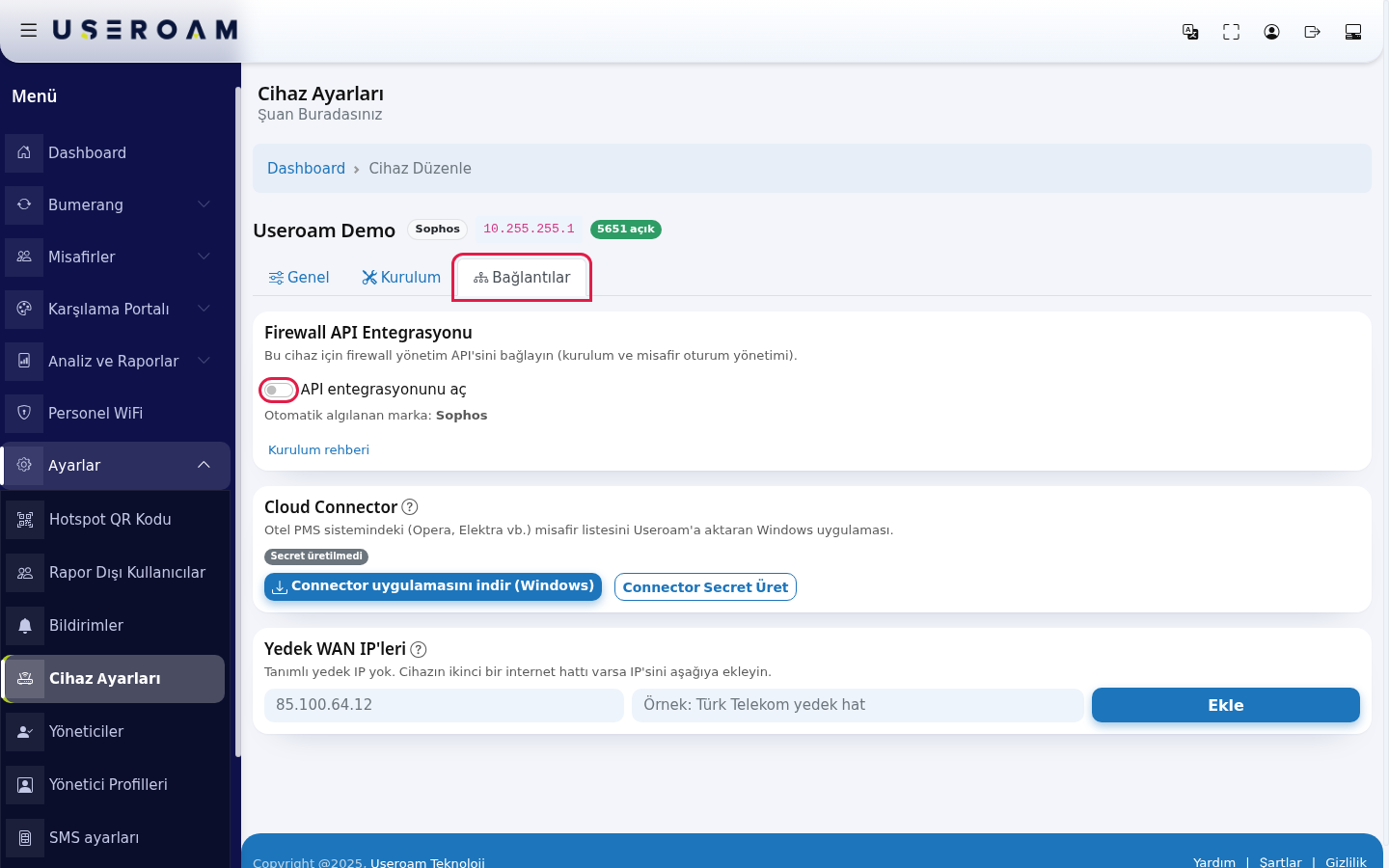Click the rightmost header panel icon
This screenshot has height=868, width=1389.
click(x=1352, y=32)
